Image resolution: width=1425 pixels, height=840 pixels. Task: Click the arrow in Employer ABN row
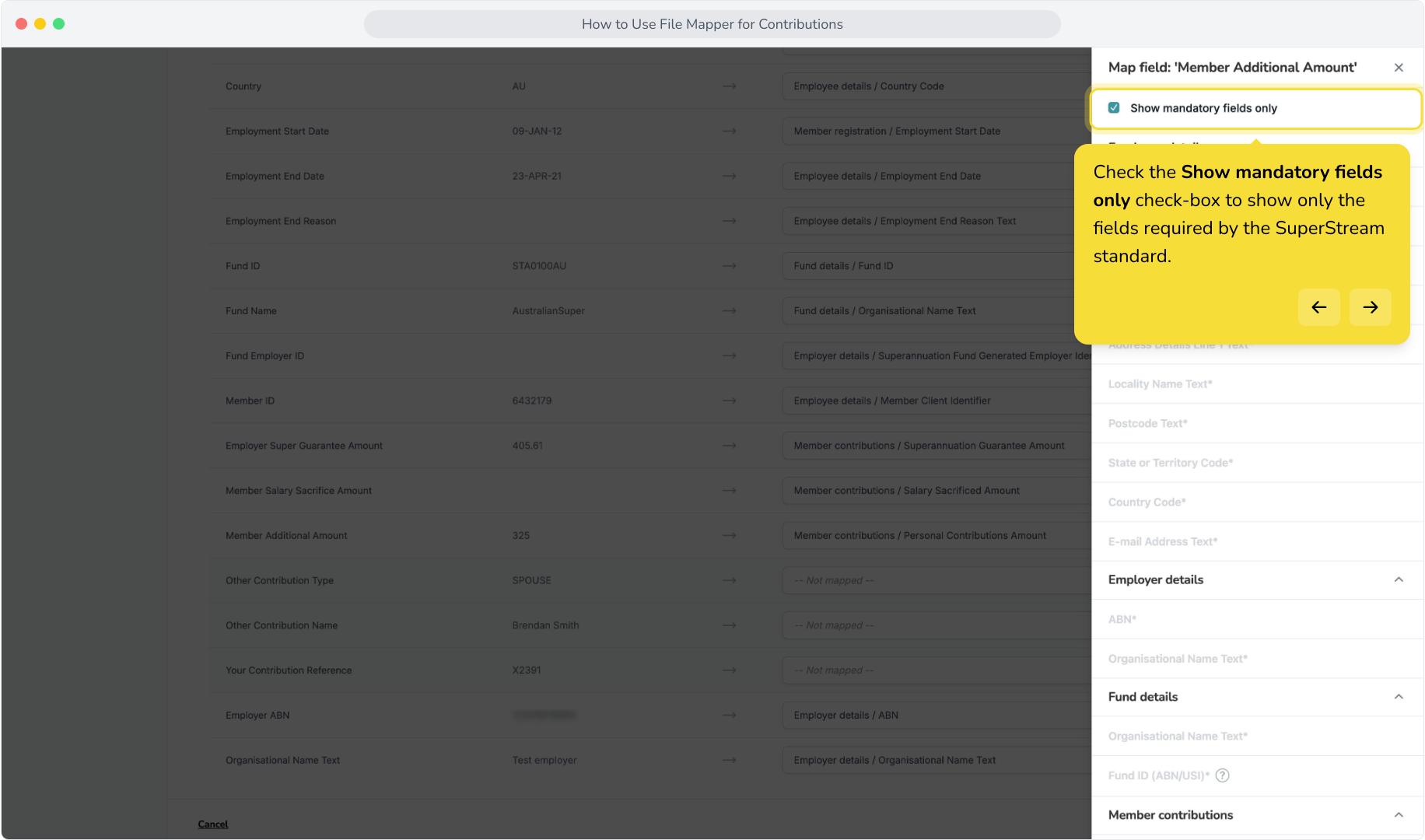point(729,716)
